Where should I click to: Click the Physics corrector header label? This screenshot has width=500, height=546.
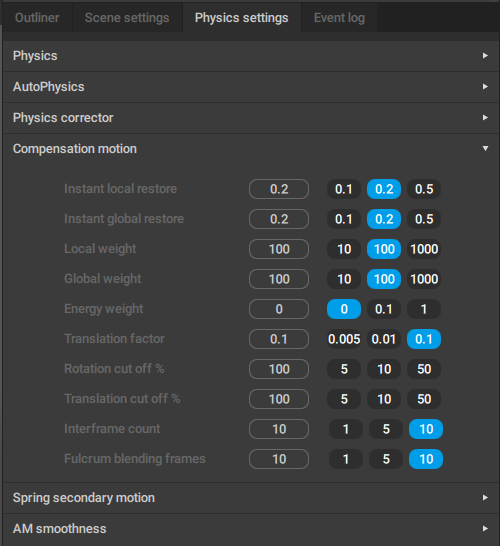click(x=63, y=118)
